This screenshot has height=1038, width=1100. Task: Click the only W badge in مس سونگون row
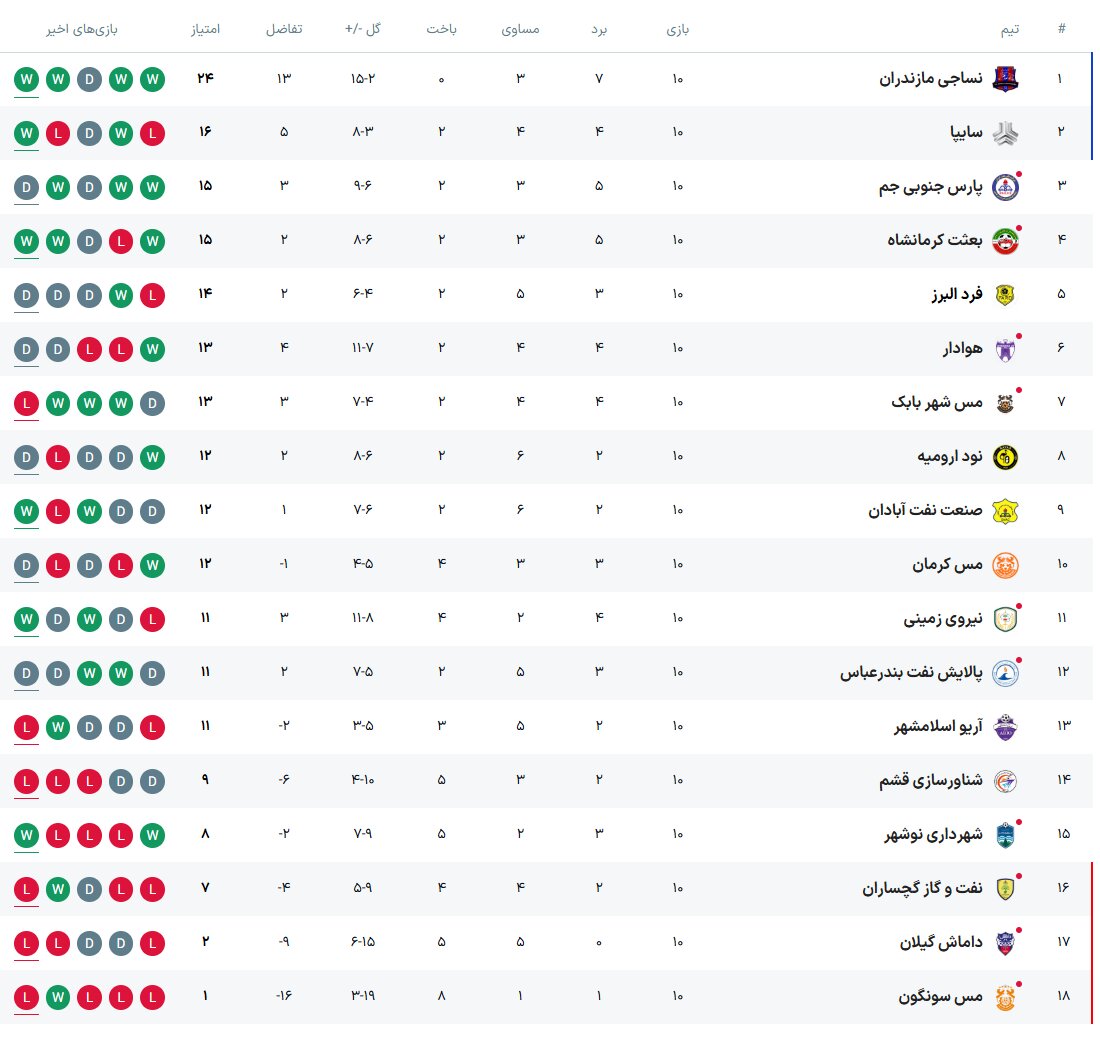tap(58, 996)
